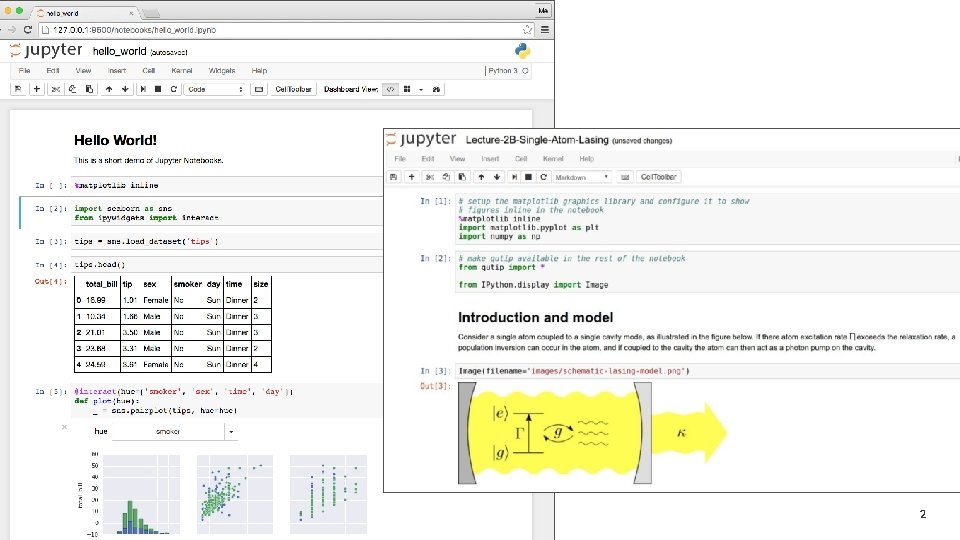Interrupt kernel with stop icon in hello_world
The height and width of the screenshot is (540, 960).
pyautogui.click(x=158, y=89)
